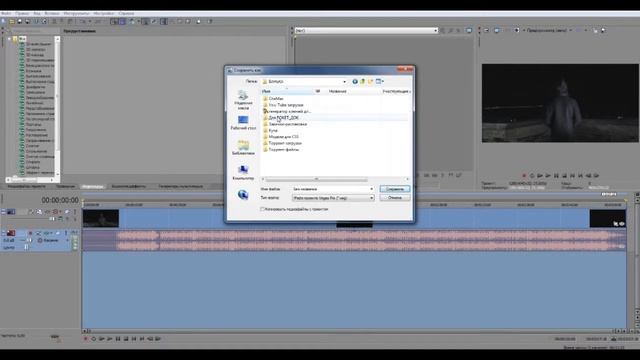Open the Network location in places bar
This screenshot has width=640, height=360.
coord(243,195)
